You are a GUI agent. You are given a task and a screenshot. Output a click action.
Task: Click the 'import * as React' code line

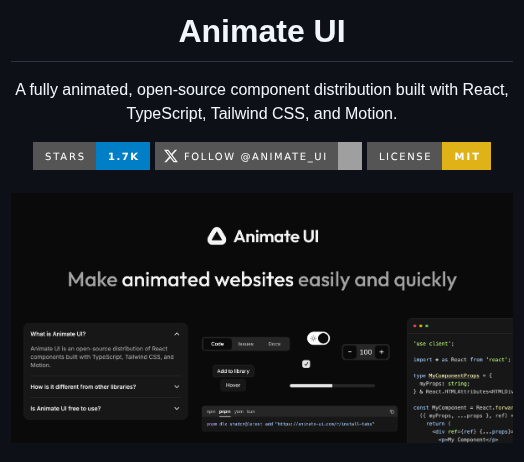[462, 360]
